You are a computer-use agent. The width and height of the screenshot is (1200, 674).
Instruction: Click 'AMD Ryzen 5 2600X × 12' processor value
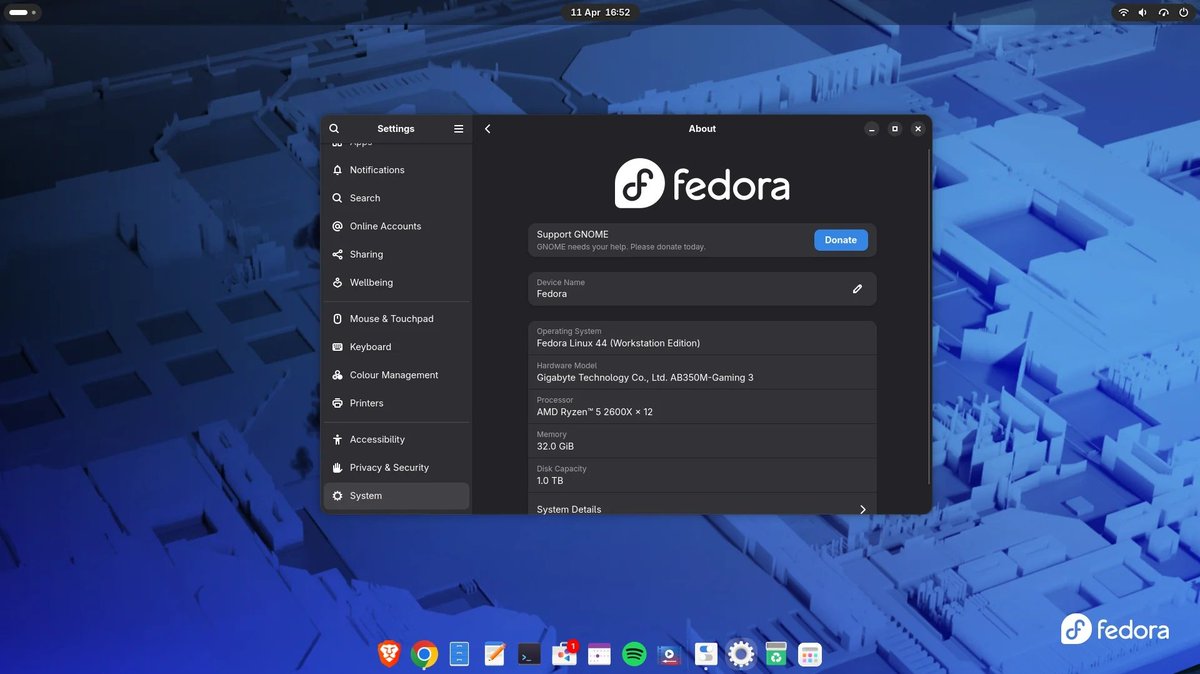594,412
